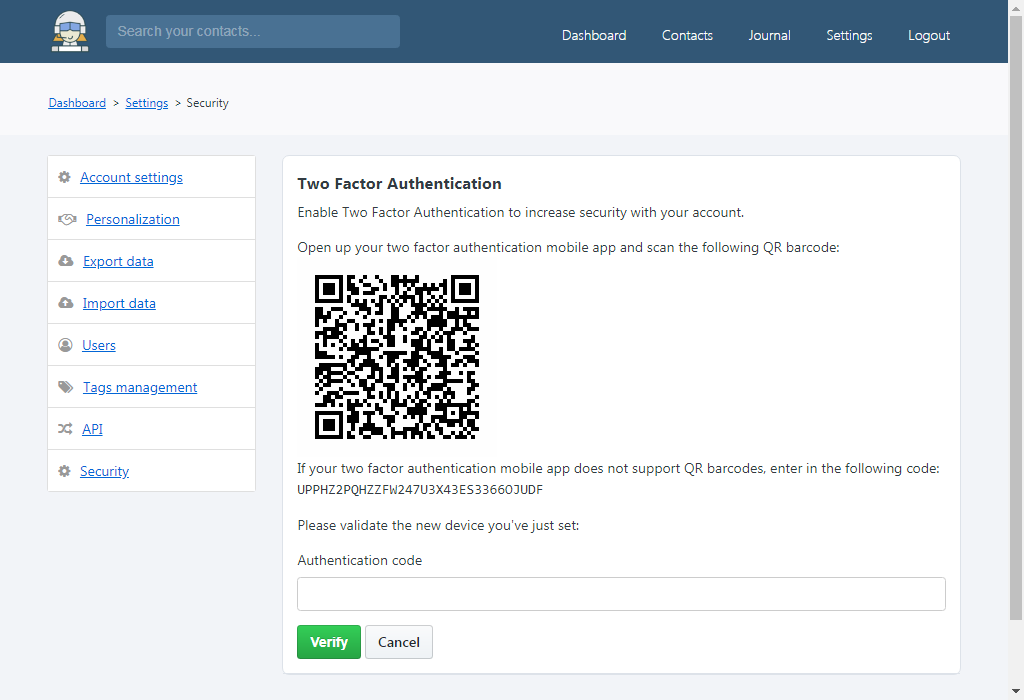
Task: Focus the Search your contacts field
Action: pyautogui.click(x=253, y=31)
